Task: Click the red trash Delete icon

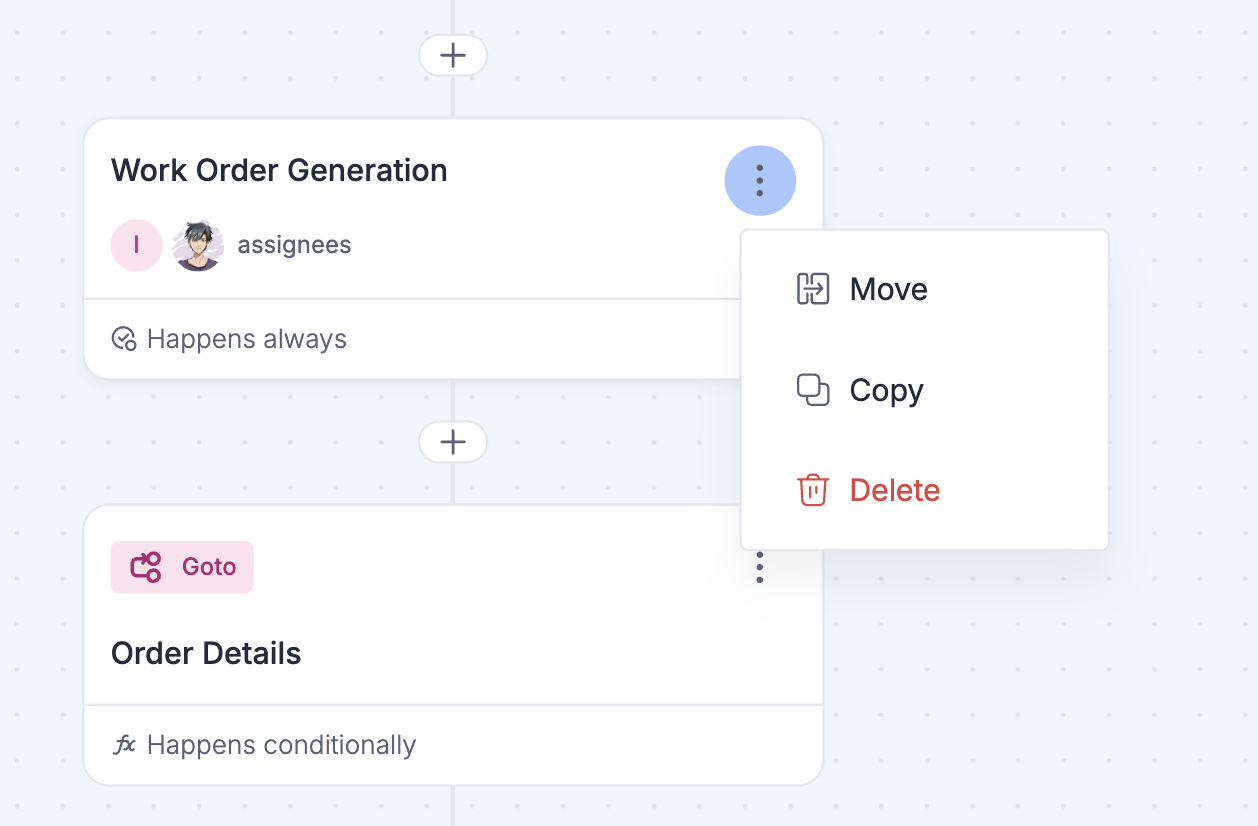Action: point(813,490)
